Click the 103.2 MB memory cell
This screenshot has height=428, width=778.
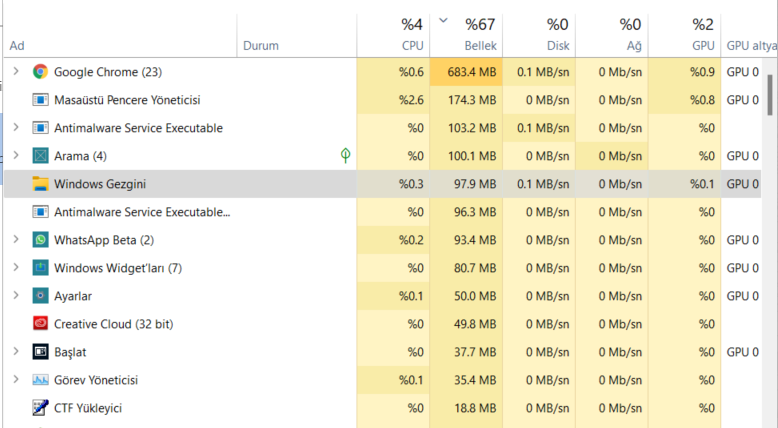tap(466, 128)
